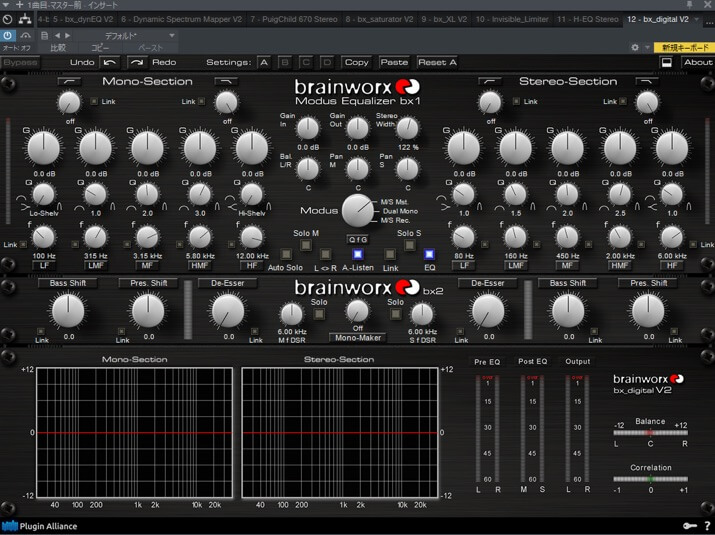Click the Mono-Section EQ graph

click(x=135, y=432)
